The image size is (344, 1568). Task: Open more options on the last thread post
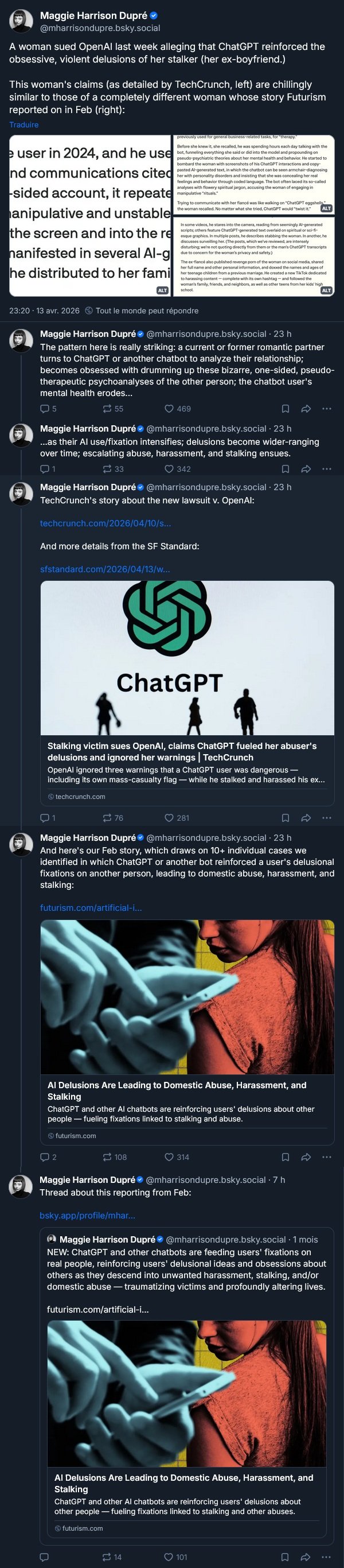(326, 1557)
